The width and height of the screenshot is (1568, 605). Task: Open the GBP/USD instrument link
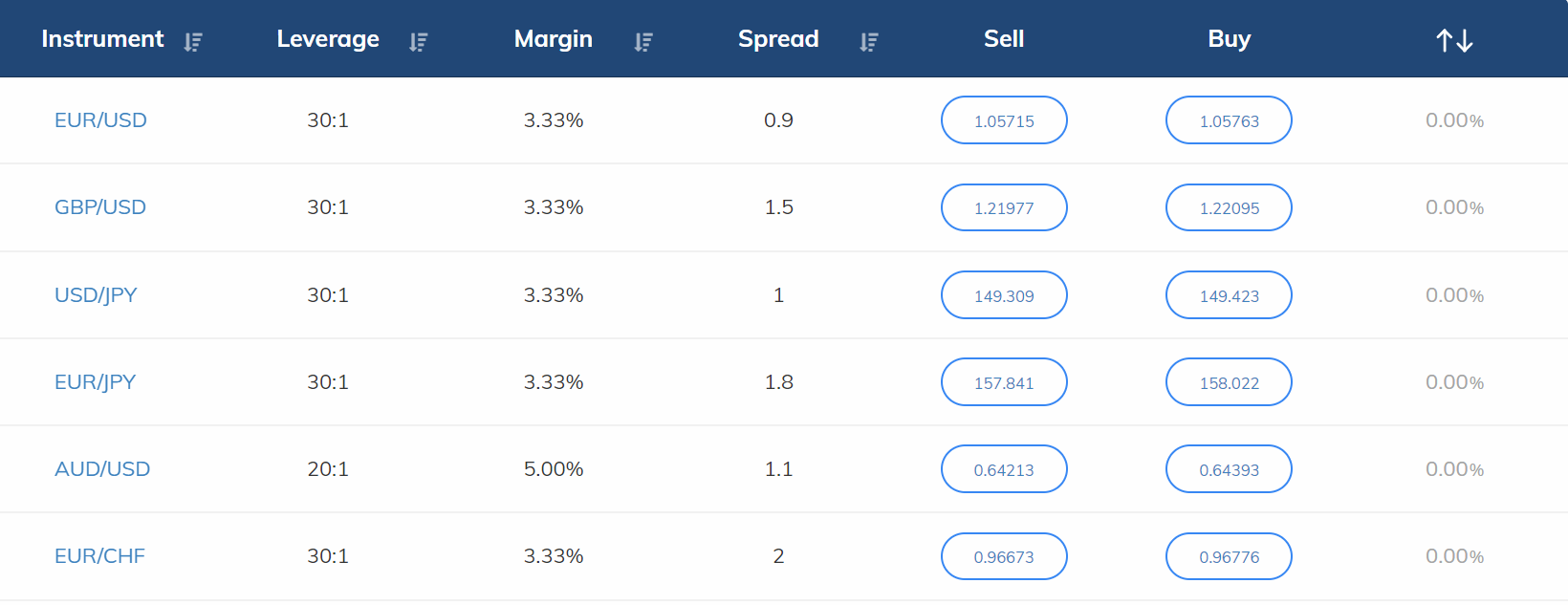(x=100, y=207)
